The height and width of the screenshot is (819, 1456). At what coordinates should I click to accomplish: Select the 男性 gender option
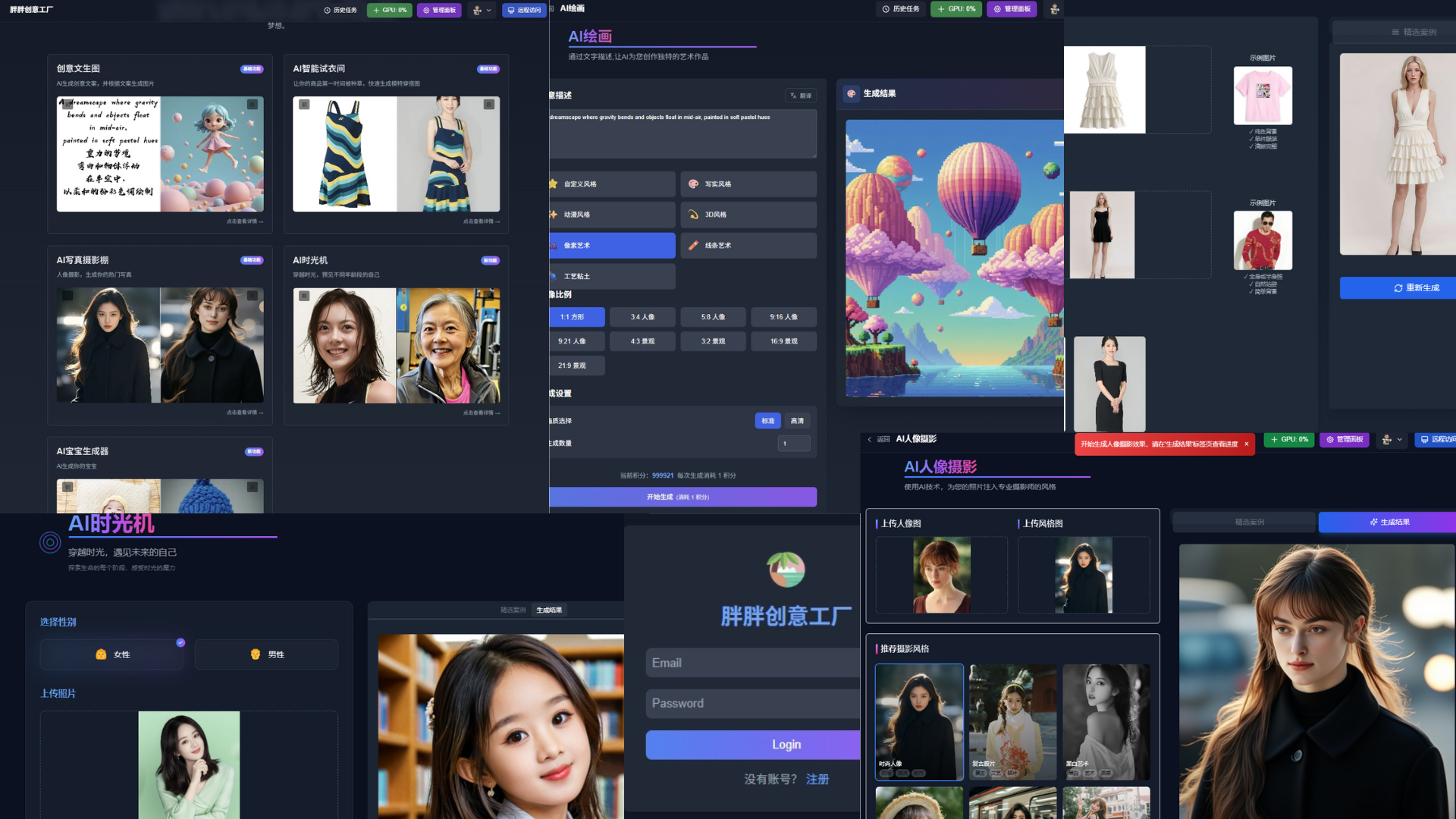click(266, 654)
